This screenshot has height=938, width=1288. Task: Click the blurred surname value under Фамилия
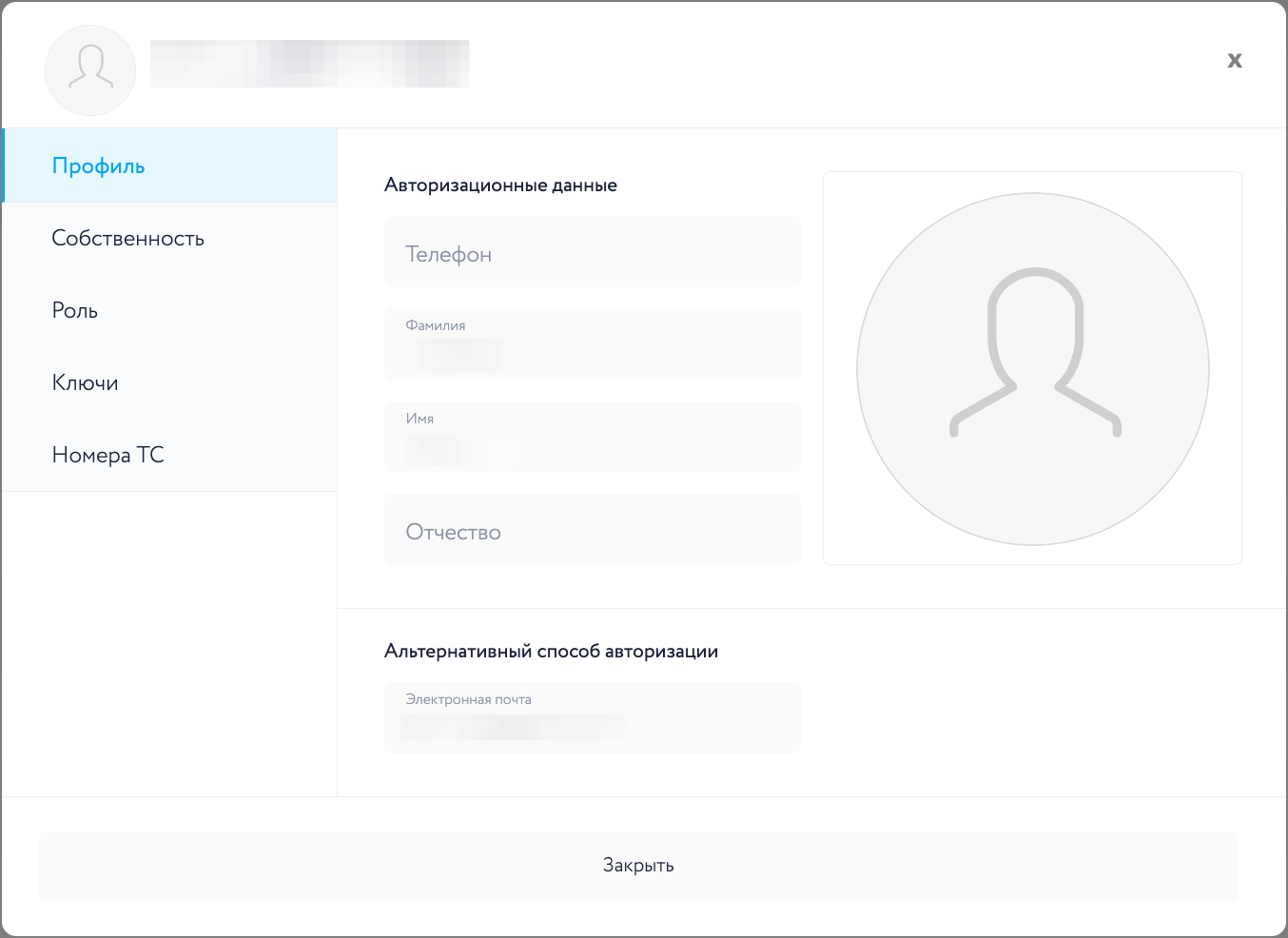point(457,356)
